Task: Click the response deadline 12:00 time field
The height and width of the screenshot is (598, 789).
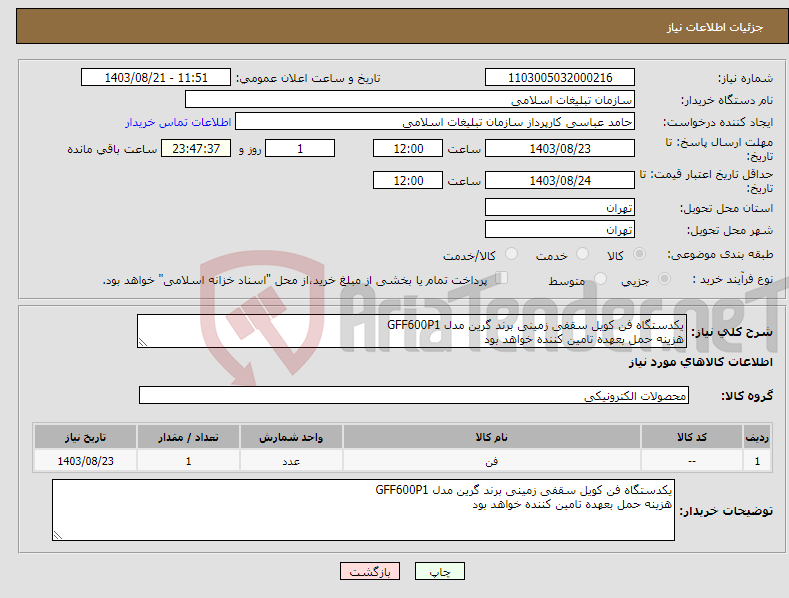Action: [408, 148]
